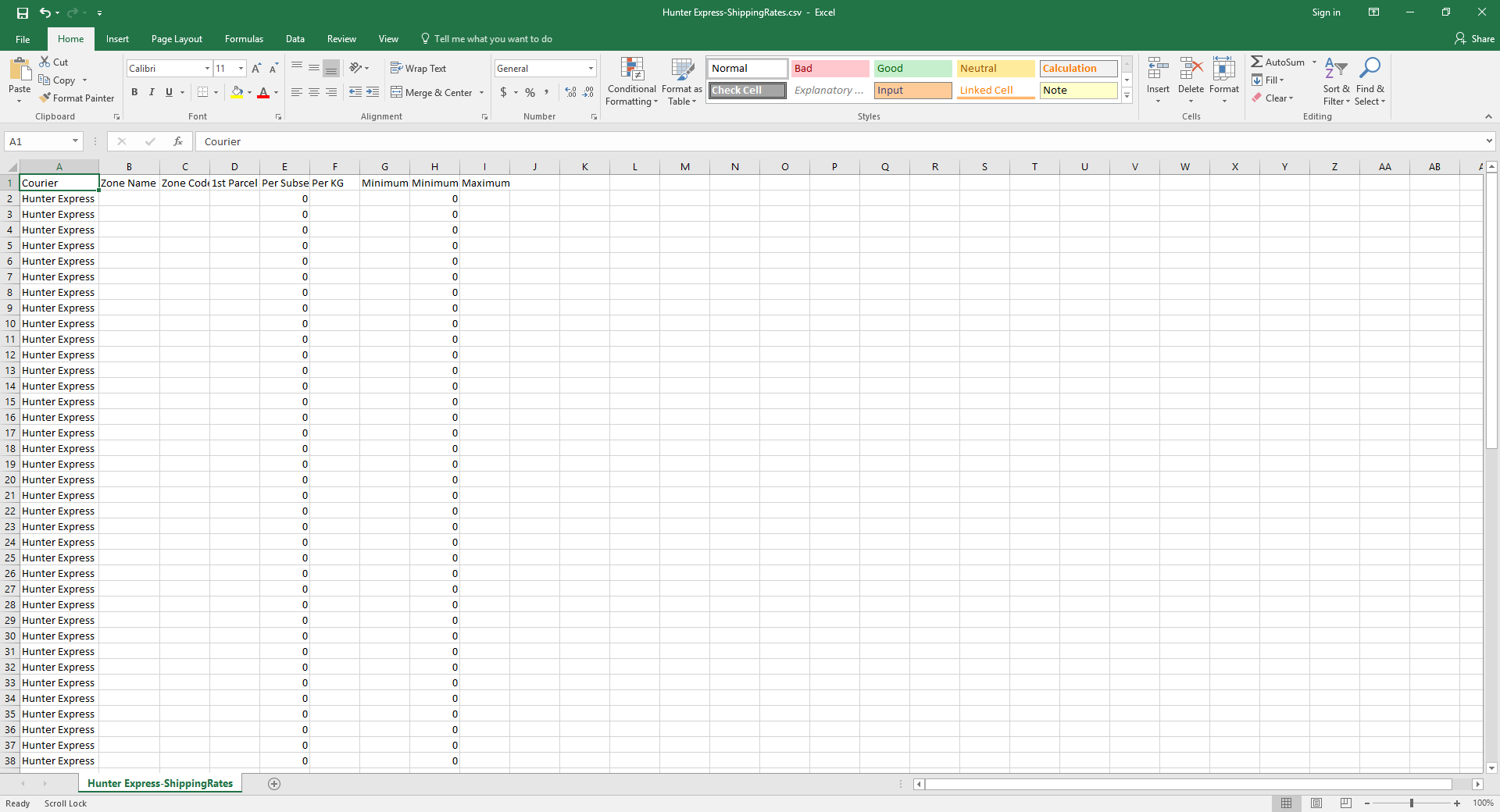The image size is (1500, 812).
Task: Open the General number format dropdown
Action: tap(591, 69)
